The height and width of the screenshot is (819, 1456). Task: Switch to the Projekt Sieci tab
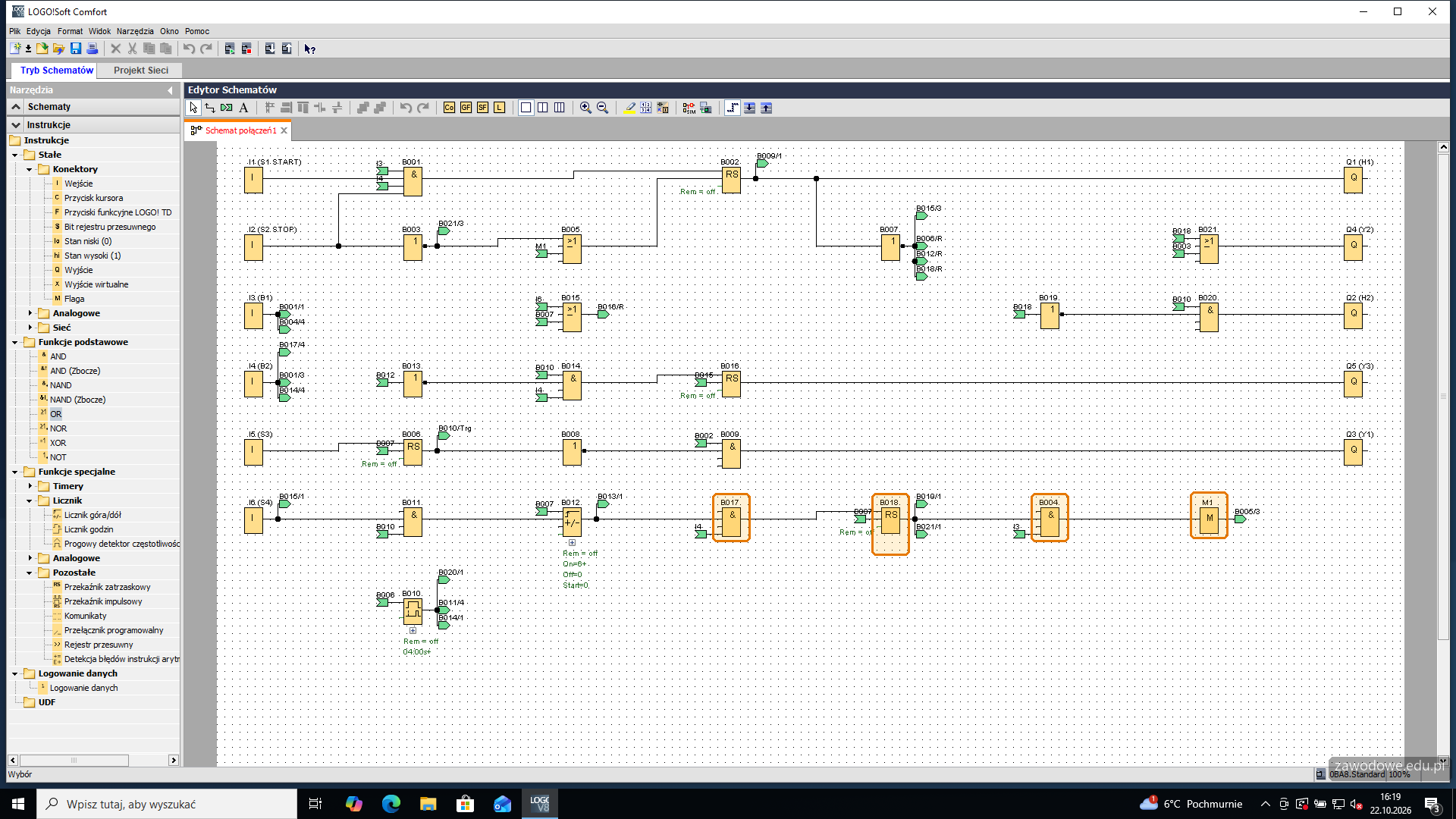click(x=141, y=70)
